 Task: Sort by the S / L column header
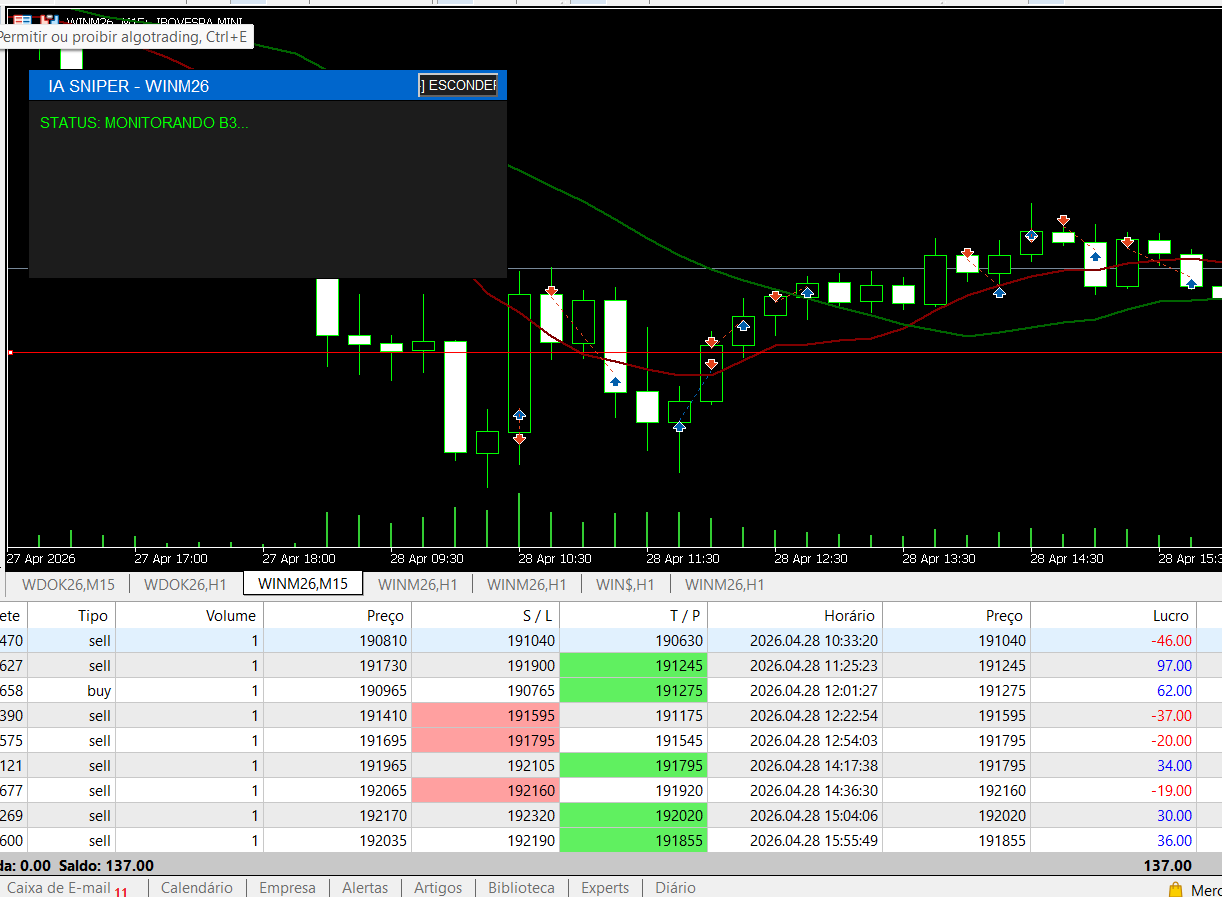(x=486, y=615)
